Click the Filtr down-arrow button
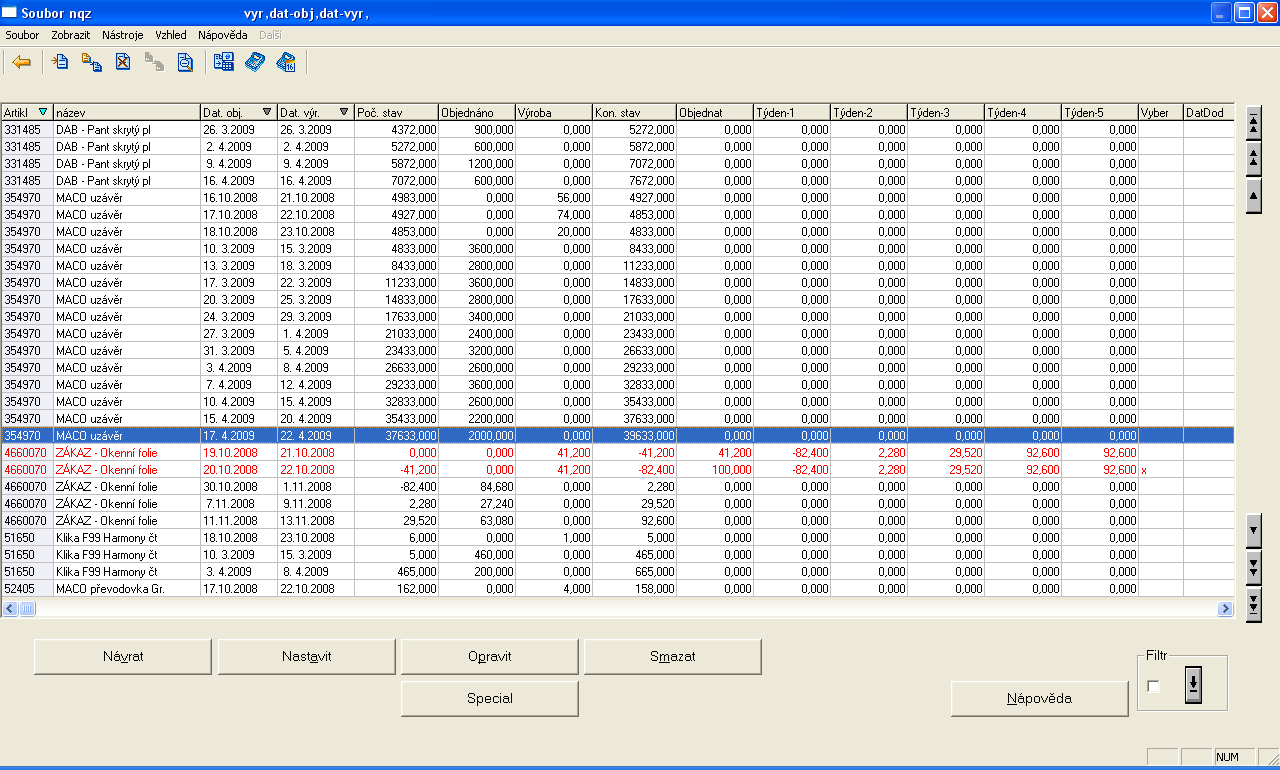Image resolution: width=1280 pixels, height=770 pixels. tap(1194, 686)
